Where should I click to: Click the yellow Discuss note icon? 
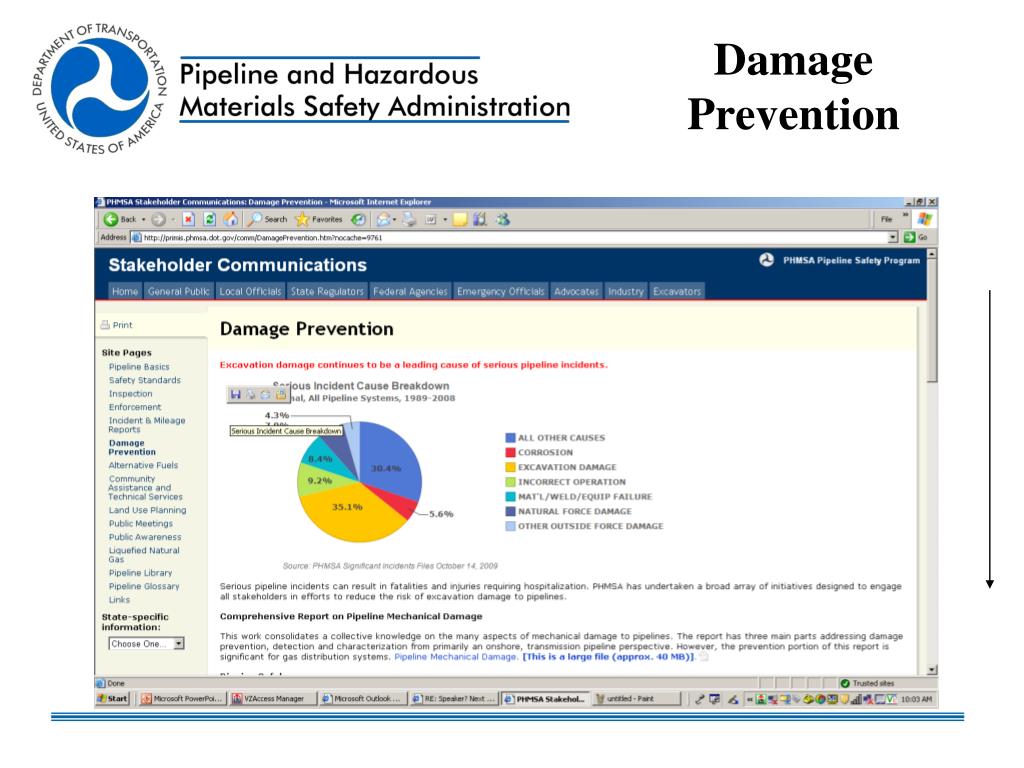(x=460, y=219)
